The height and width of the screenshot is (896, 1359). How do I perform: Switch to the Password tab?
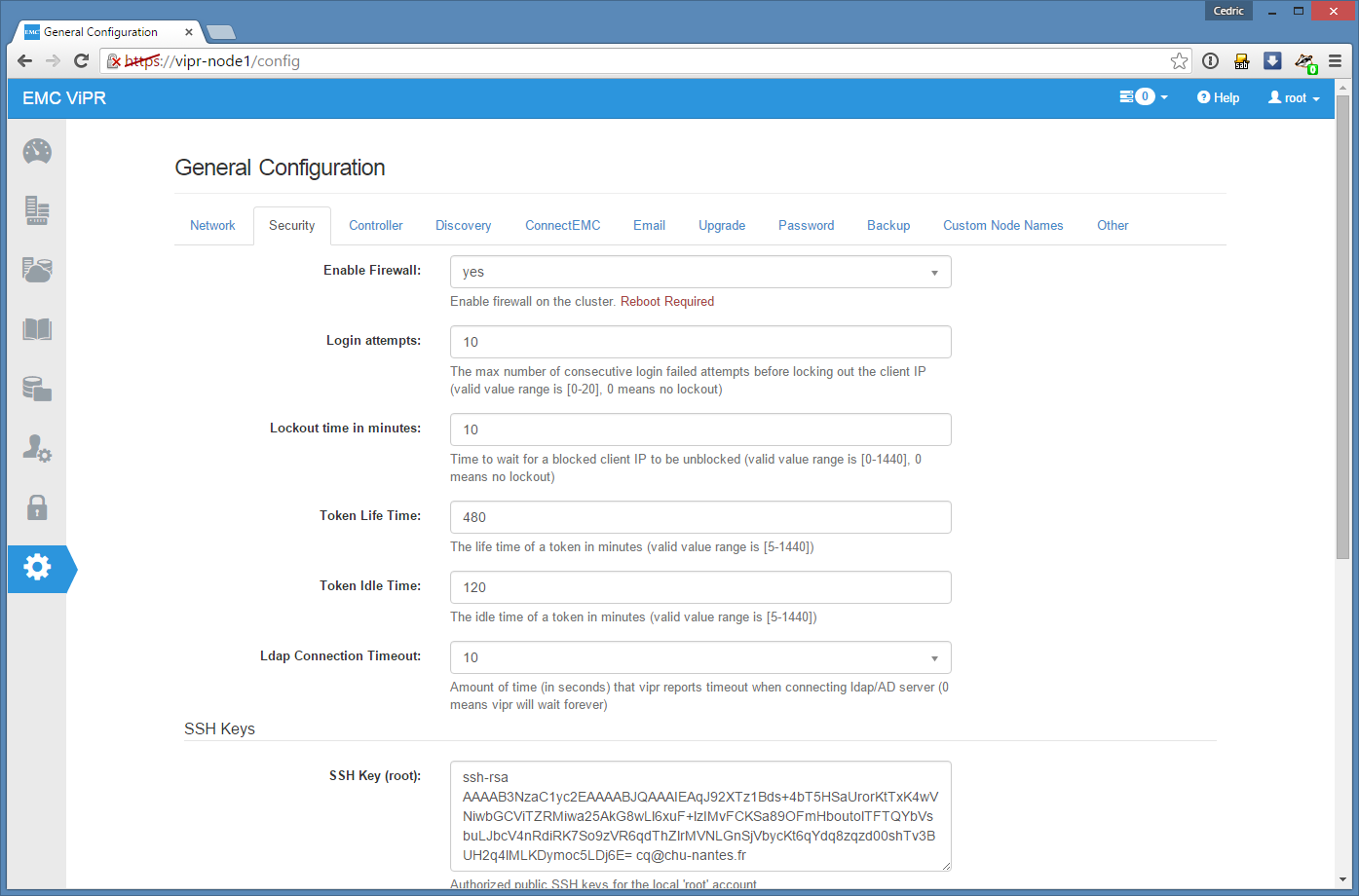807,225
